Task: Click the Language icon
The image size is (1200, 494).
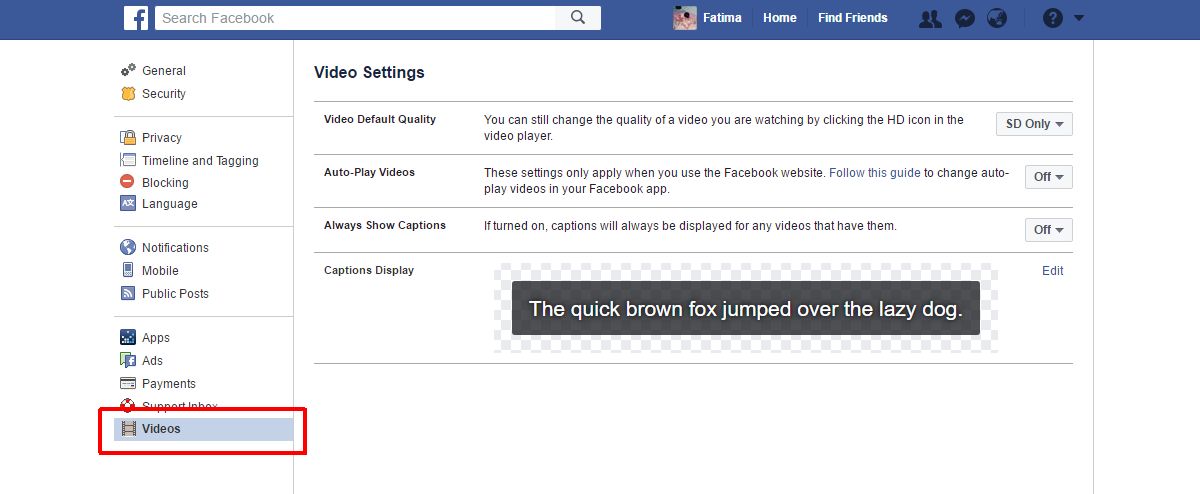Action: tap(128, 203)
